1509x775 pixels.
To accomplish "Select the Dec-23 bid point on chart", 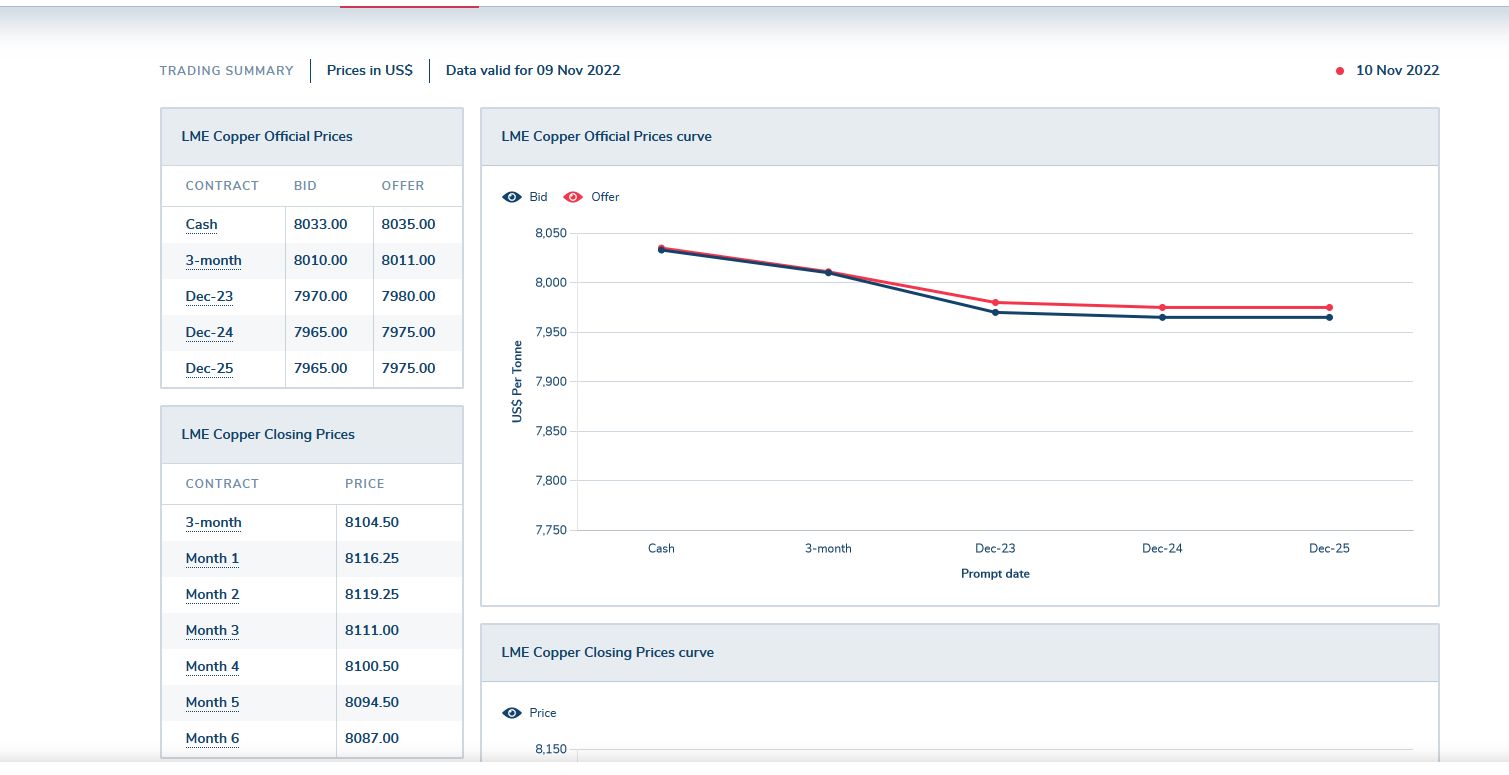I will (995, 312).
